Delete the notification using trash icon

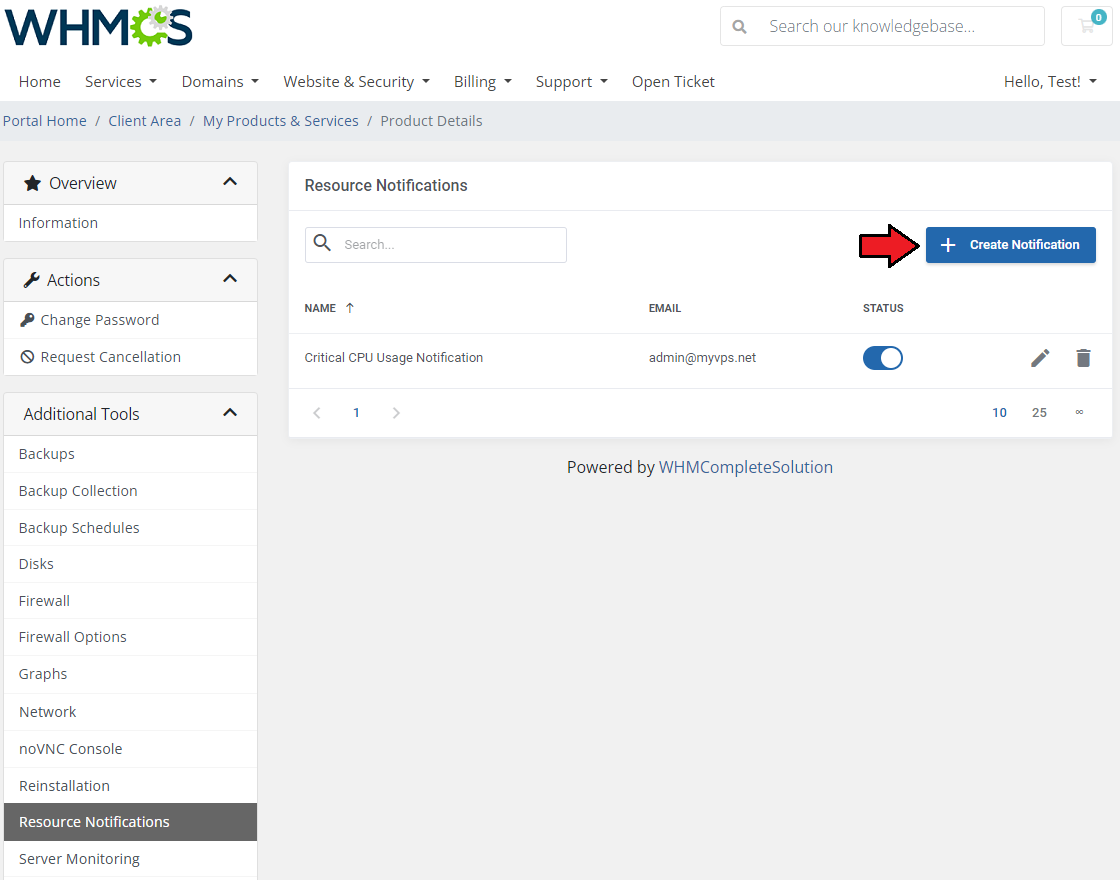point(1083,358)
